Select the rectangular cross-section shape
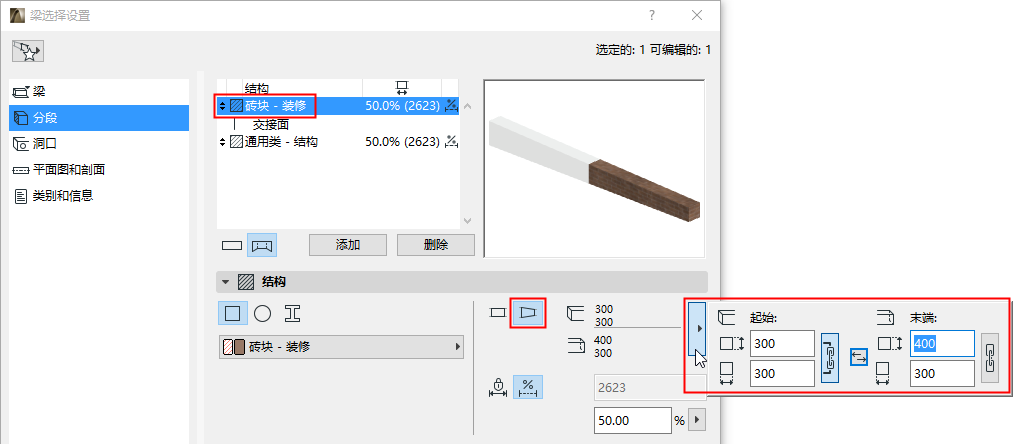This screenshot has height=444, width=1014. click(233, 314)
